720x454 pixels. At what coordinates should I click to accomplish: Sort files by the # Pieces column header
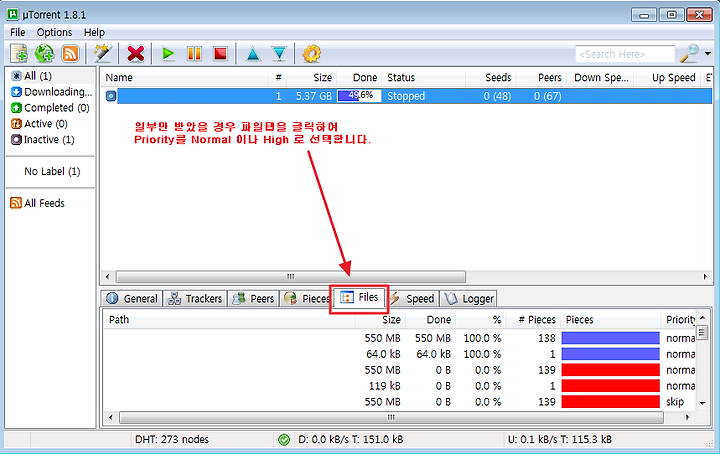pos(531,319)
